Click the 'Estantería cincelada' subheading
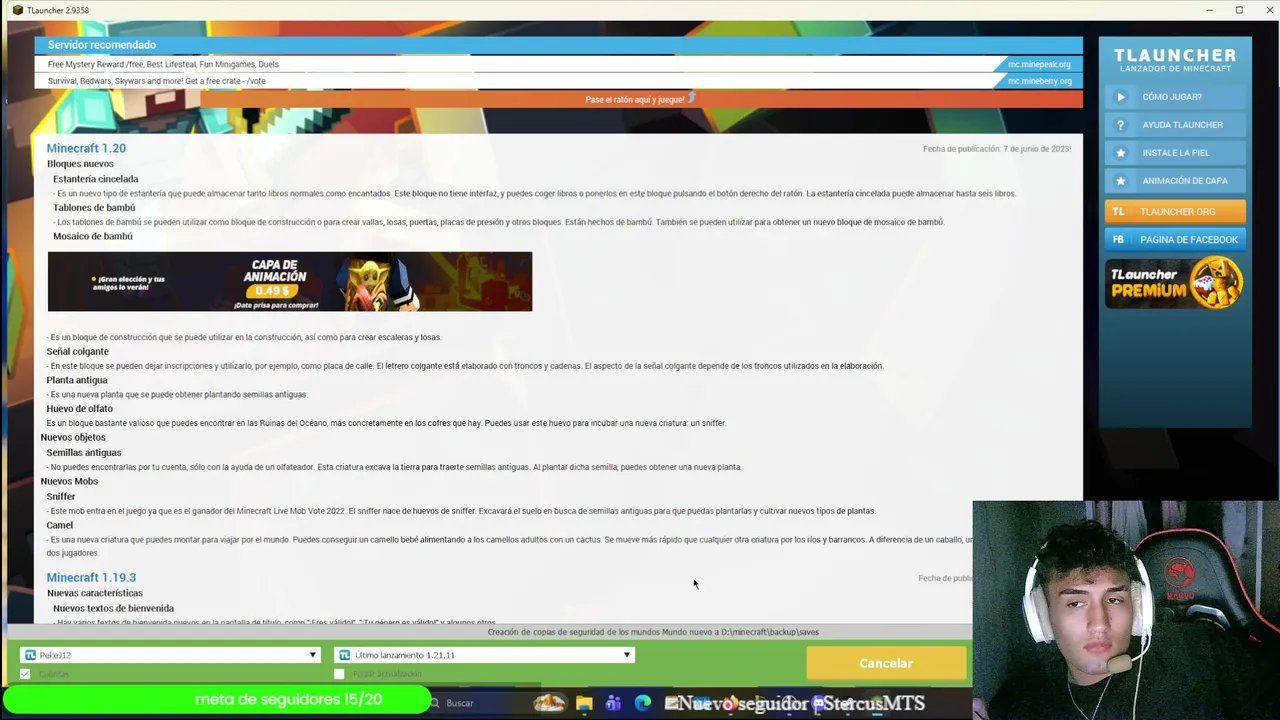This screenshot has height=720, width=1280. 96,179
